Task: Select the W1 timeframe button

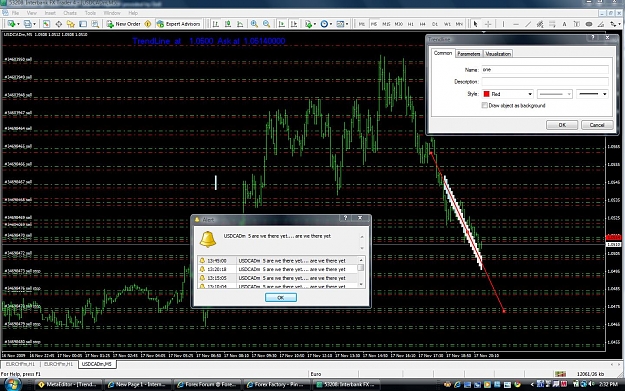Action: (447, 24)
